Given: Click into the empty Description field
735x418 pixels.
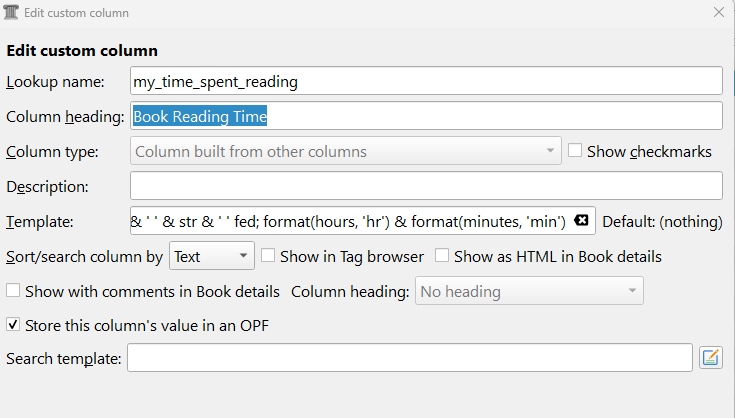Looking at the screenshot, I should point(426,186).
